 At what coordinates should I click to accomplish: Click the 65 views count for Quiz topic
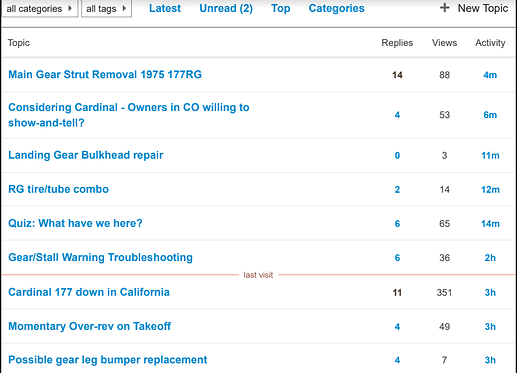pos(444,224)
